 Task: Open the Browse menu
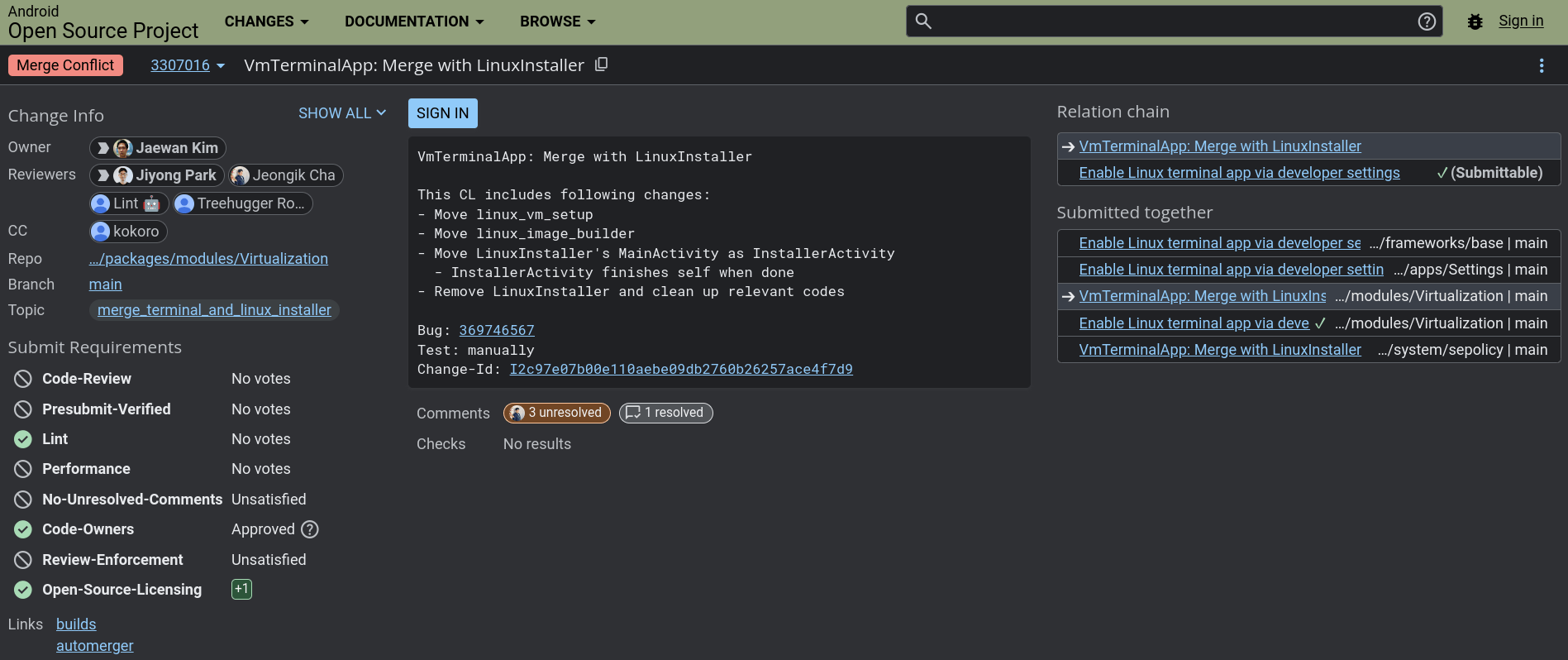(x=557, y=22)
